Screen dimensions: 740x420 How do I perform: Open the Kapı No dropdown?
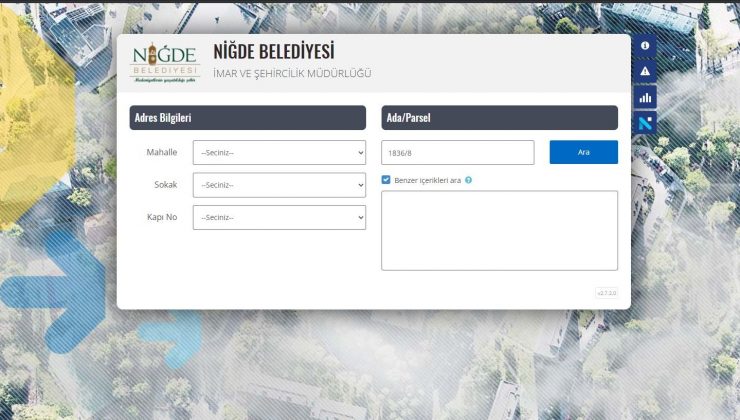pyautogui.click(x=282, y=217)
